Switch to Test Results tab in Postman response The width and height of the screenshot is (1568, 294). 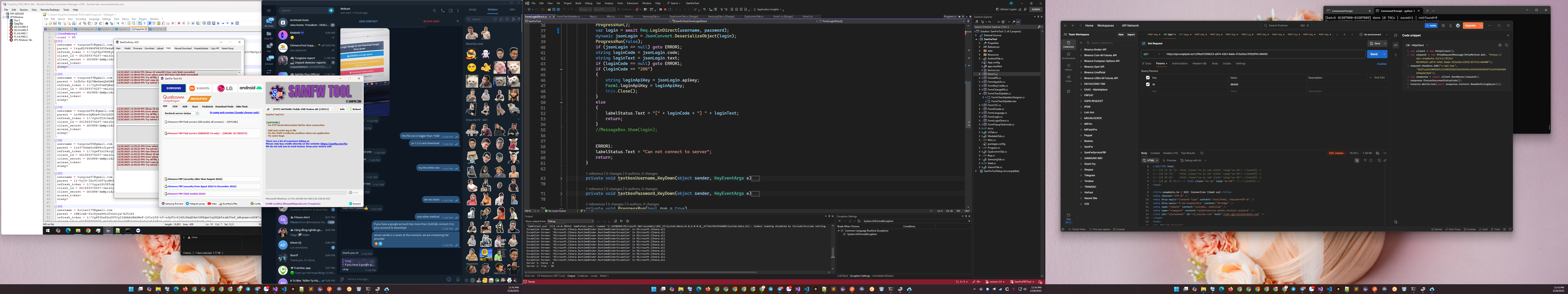[1188, 153]
